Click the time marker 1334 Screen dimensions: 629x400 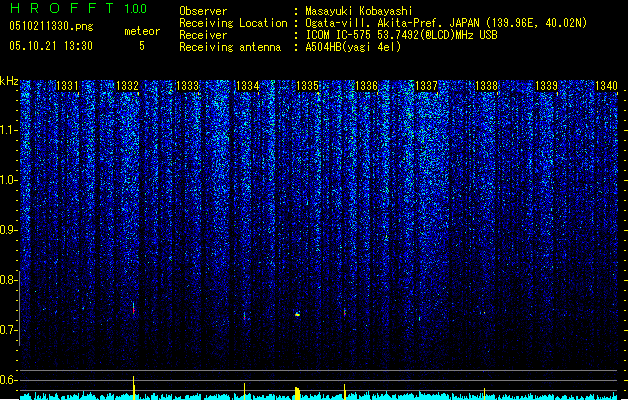[248, 86]
